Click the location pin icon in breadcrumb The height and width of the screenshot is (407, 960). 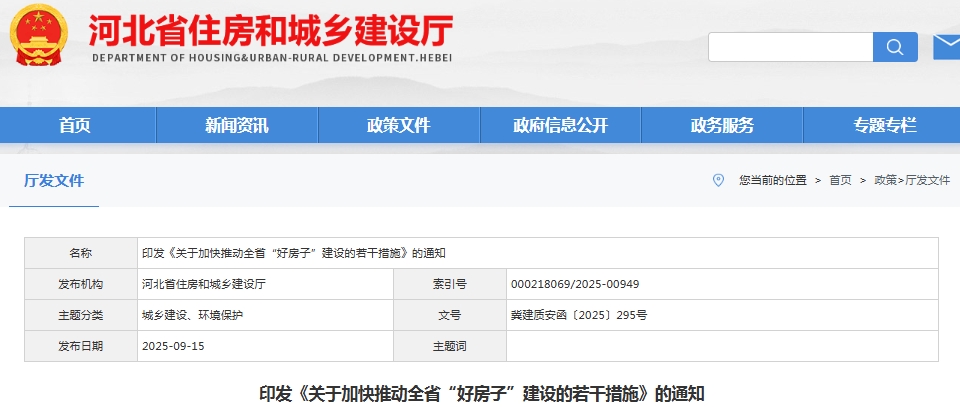coord(718,180)
